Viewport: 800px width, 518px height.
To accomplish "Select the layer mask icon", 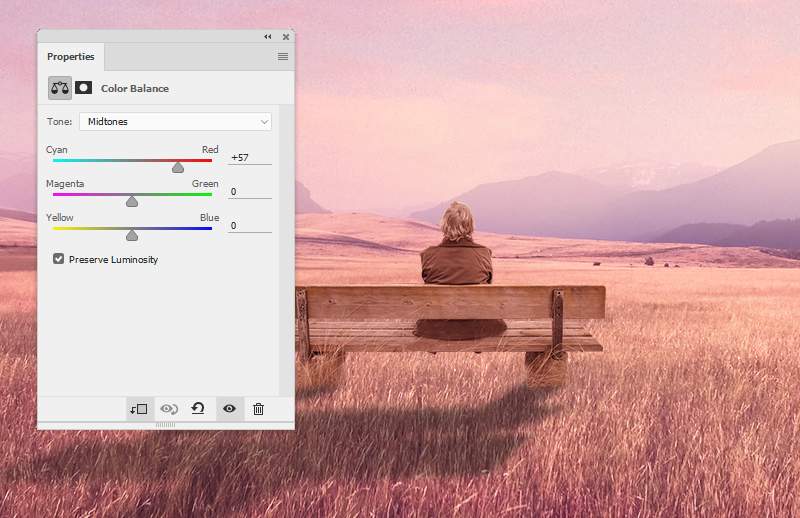I will [84, 88].
